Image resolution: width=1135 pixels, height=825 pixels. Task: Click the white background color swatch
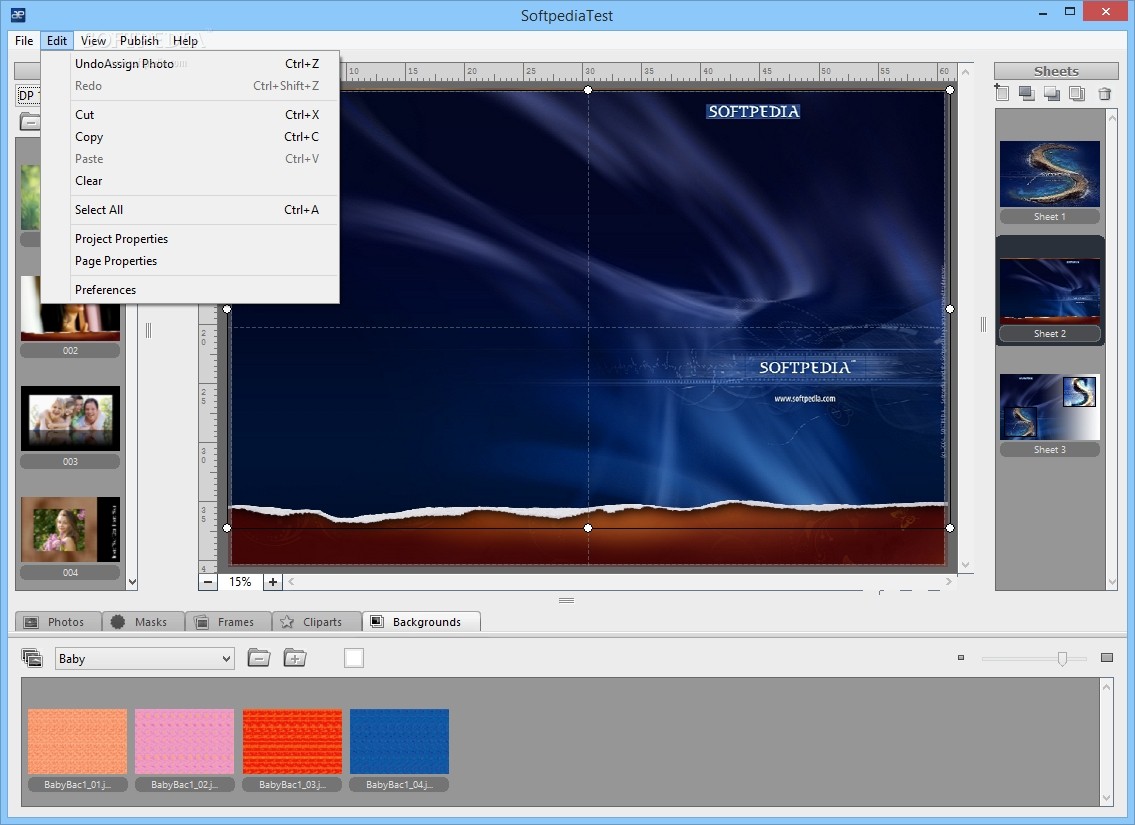354,658
